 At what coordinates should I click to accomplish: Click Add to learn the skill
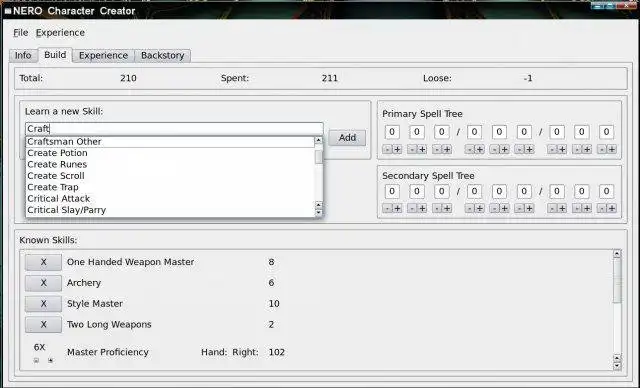(x=347, y=138)
